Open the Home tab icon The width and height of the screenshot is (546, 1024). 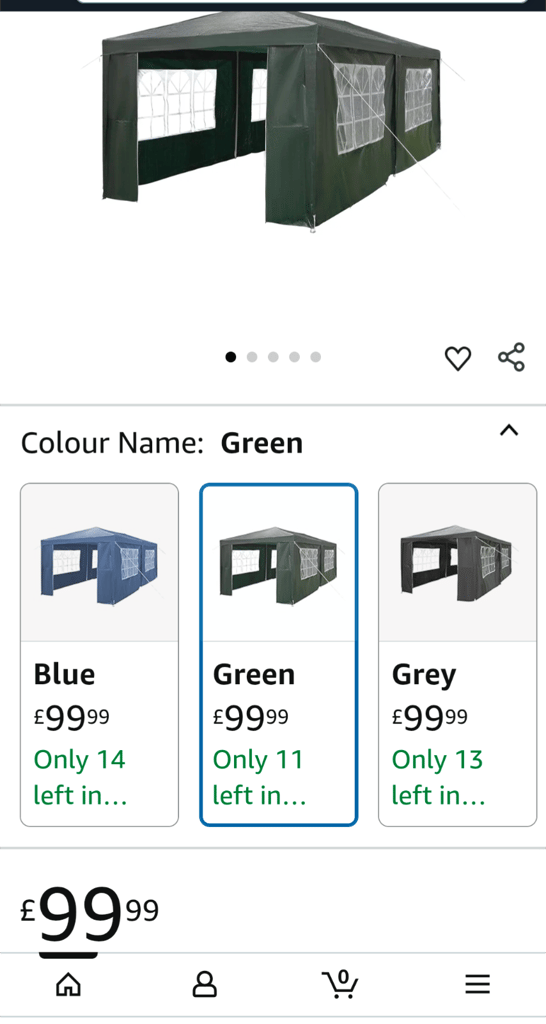click(x=69, y=984)
